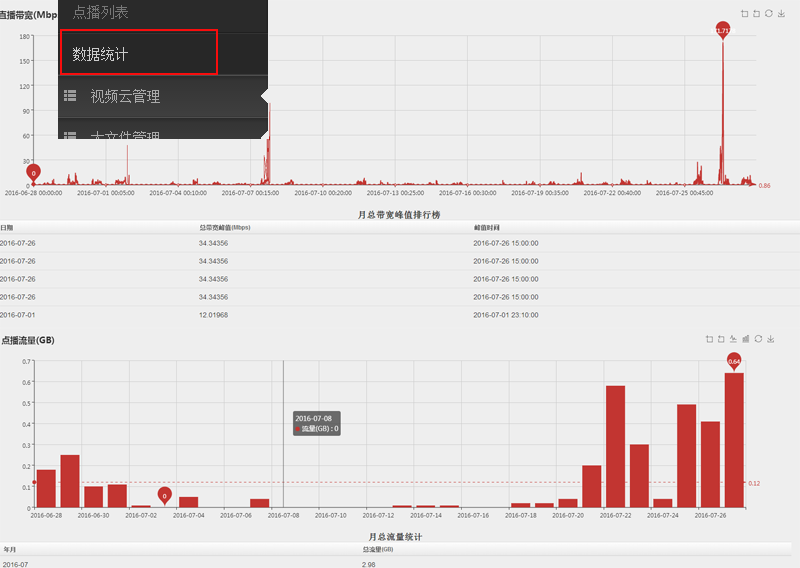The image size is (800, 568).
Task: Click the list icon beside 视频云管理
Action: pyautogui.click(x=70, y=96)
